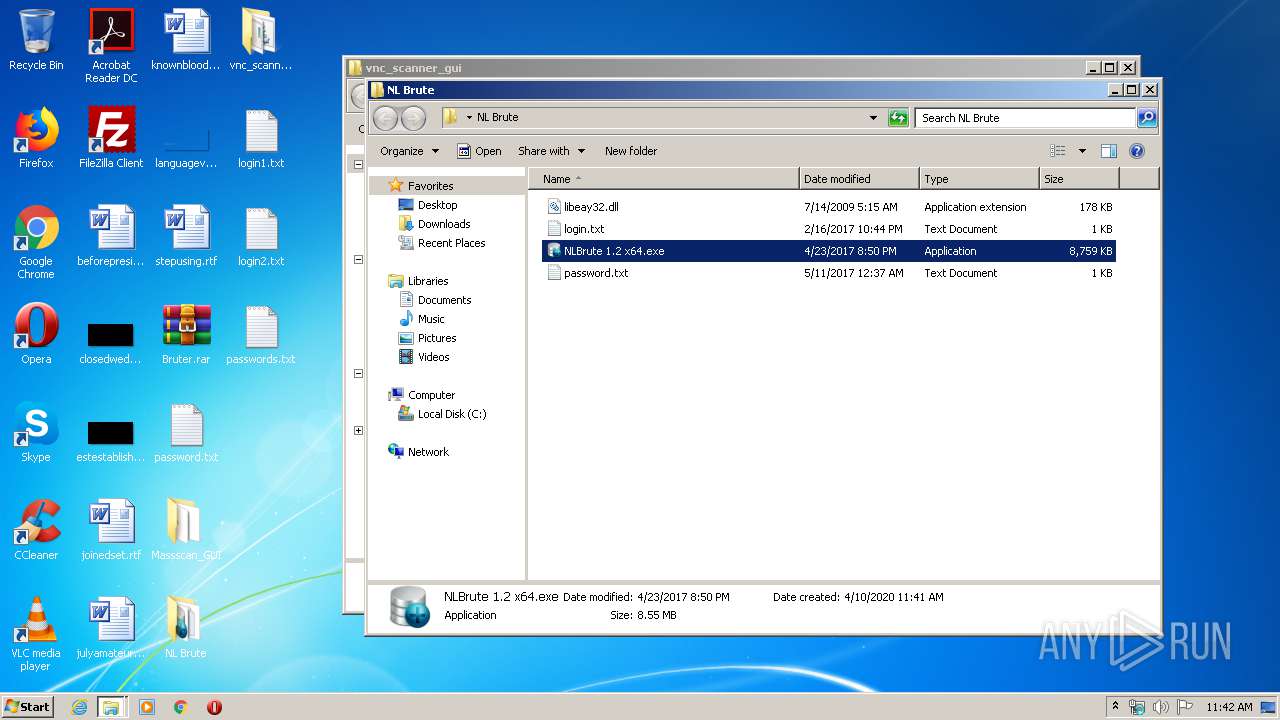Select libeay32.dll file
Screen dimensions: 1280x720
828,207
